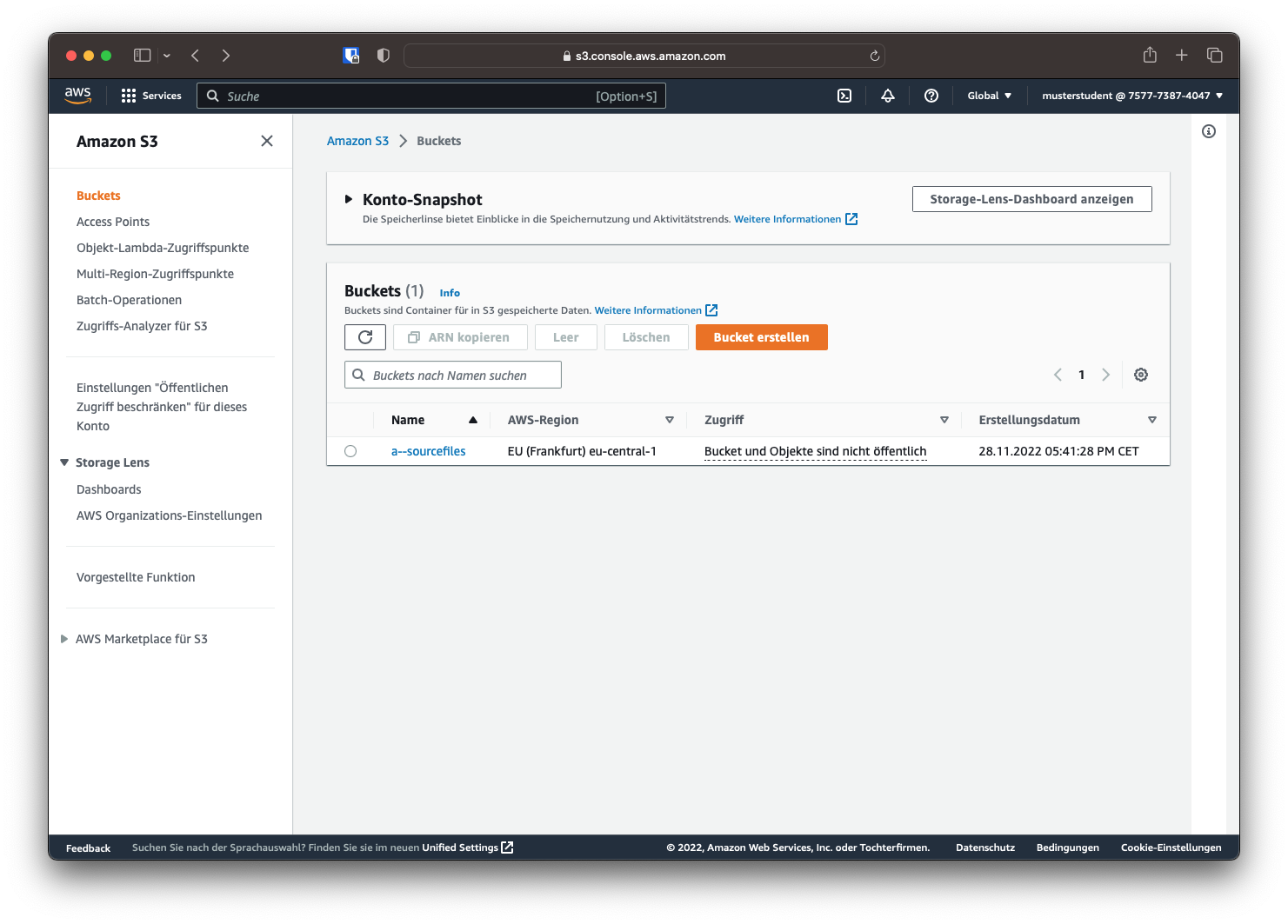This screenshot has height=924, width=1288.
Task: Go forward in Safari history
Action: click(x=226, y=56)
